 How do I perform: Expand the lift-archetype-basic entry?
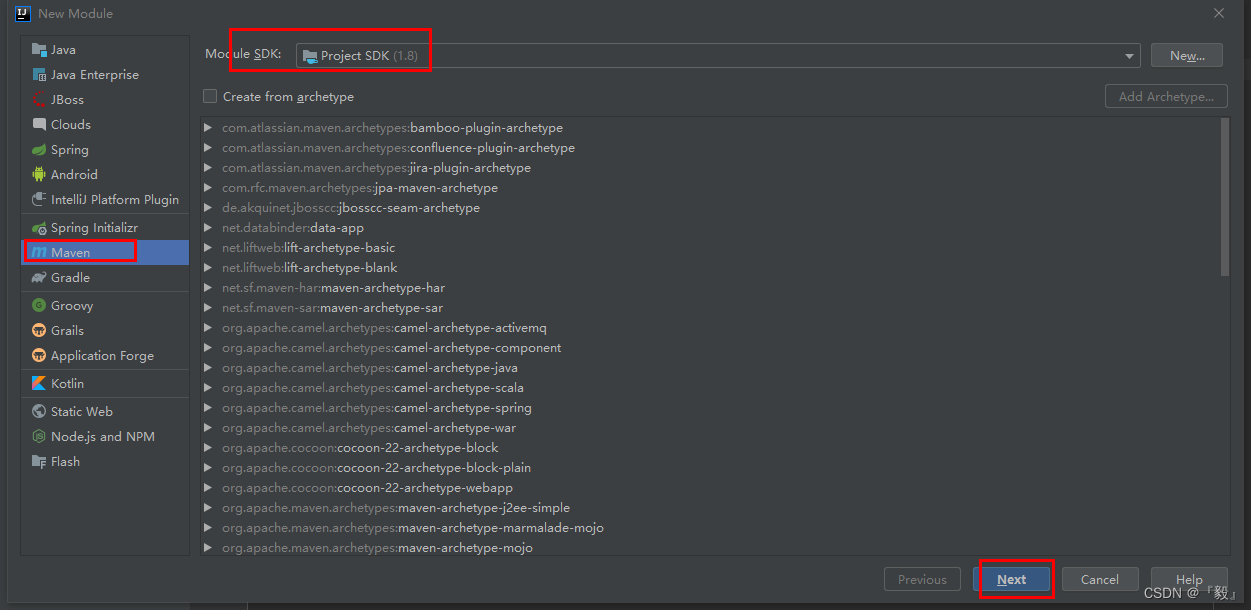point(208,248)
